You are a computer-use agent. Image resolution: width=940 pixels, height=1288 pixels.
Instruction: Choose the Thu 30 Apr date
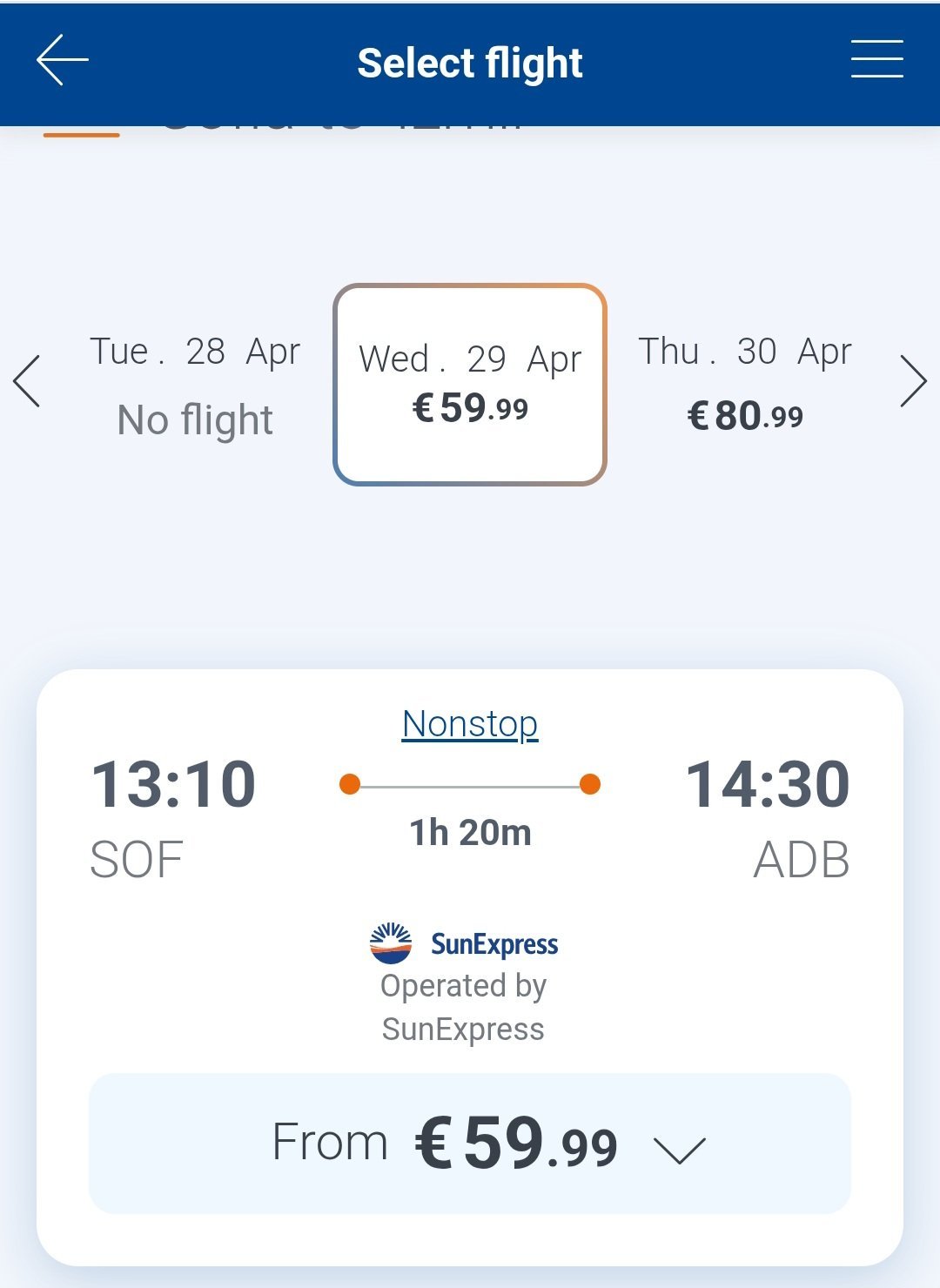point(745,383)
